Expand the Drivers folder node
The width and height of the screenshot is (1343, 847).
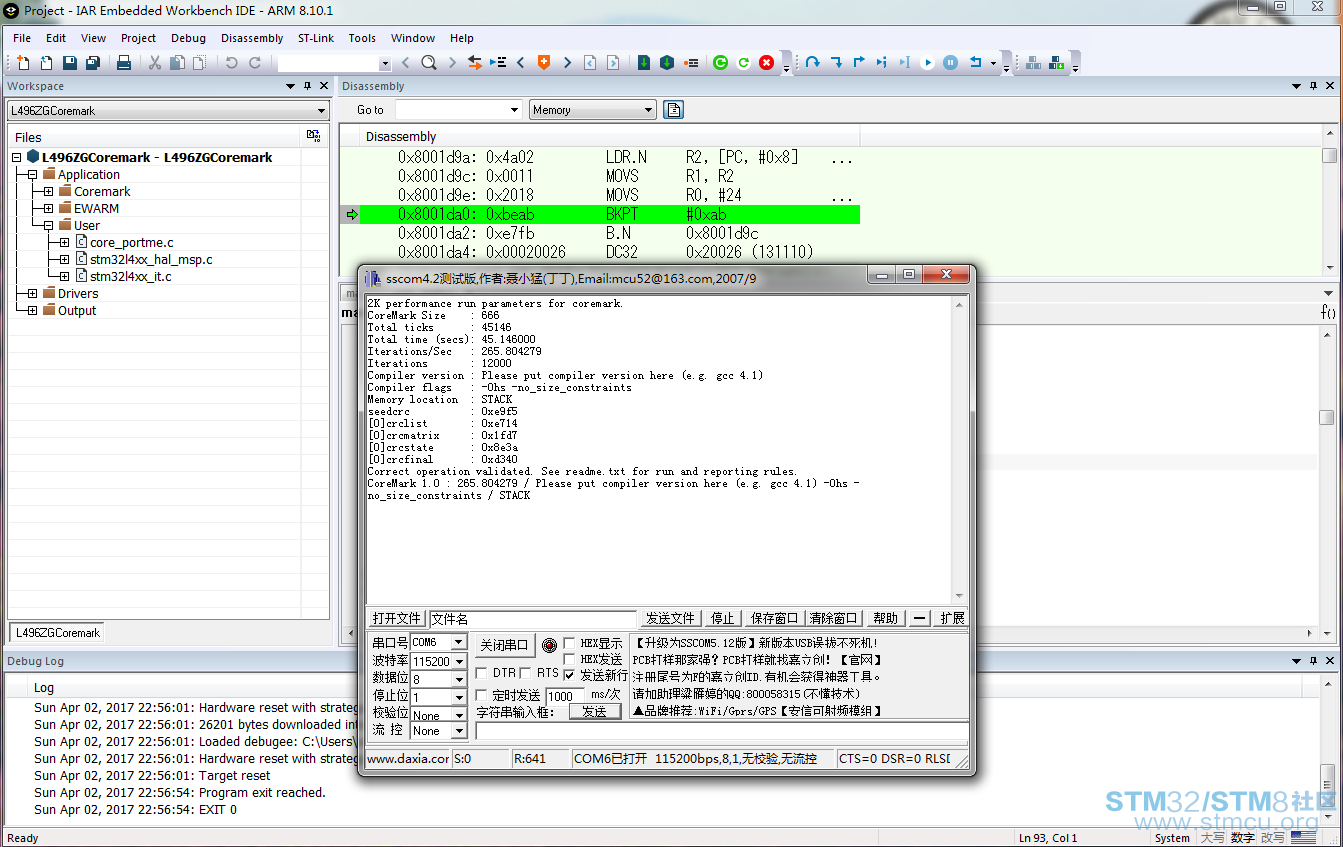click(x=32, y=293)
